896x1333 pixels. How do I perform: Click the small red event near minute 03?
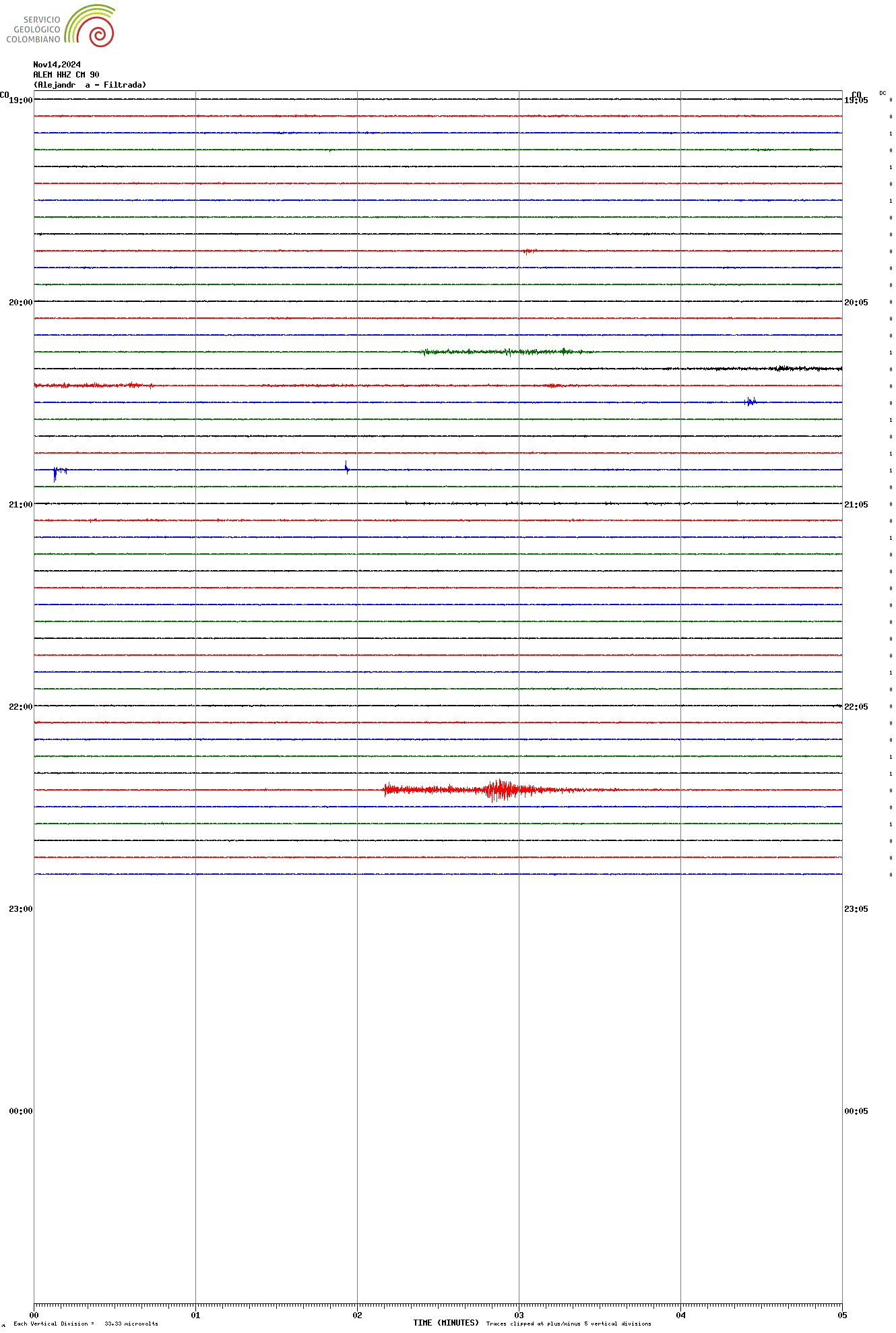click(529, 251)
